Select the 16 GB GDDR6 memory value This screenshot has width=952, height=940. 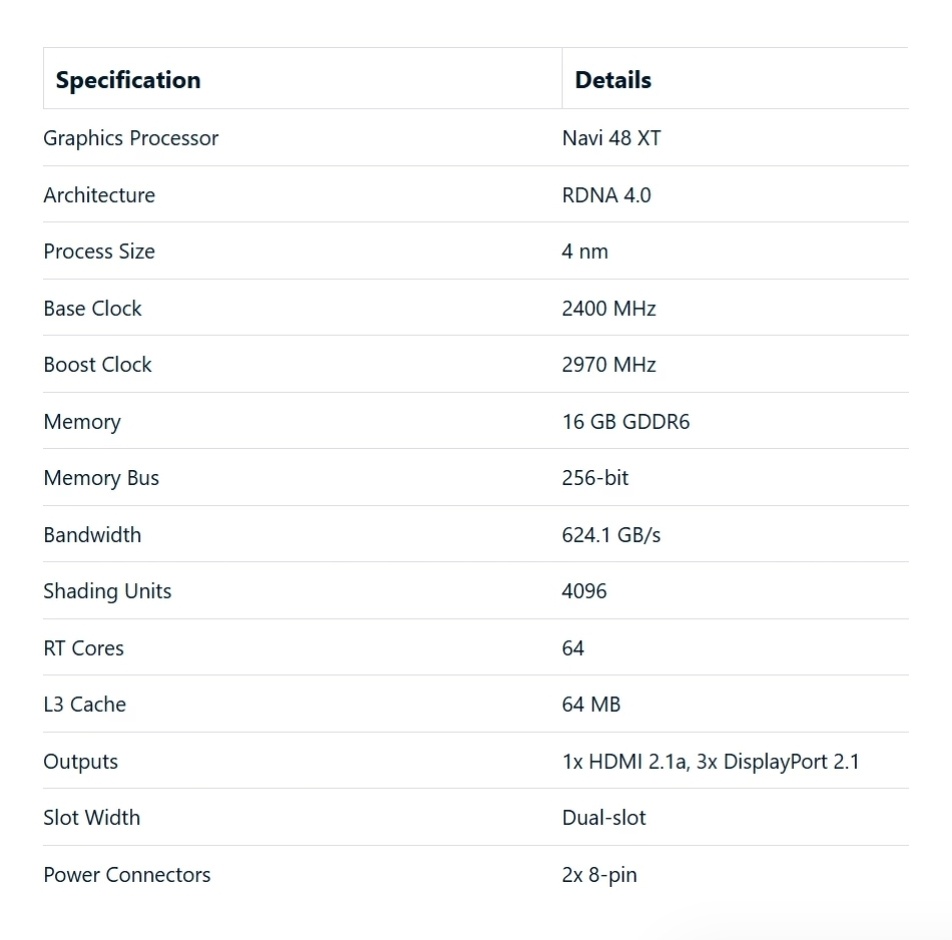pyautogui.click(x=626, y=421)
